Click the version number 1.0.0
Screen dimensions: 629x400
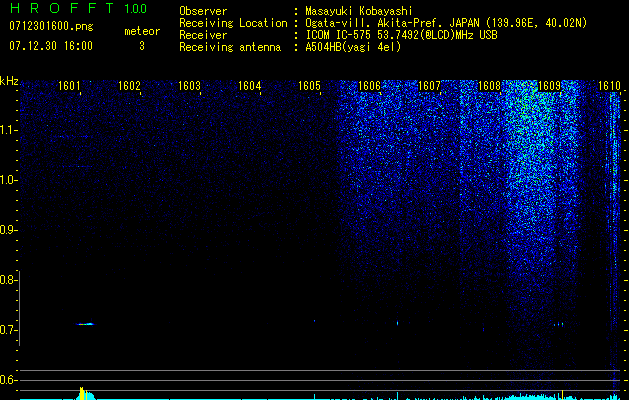pos(136,8)
